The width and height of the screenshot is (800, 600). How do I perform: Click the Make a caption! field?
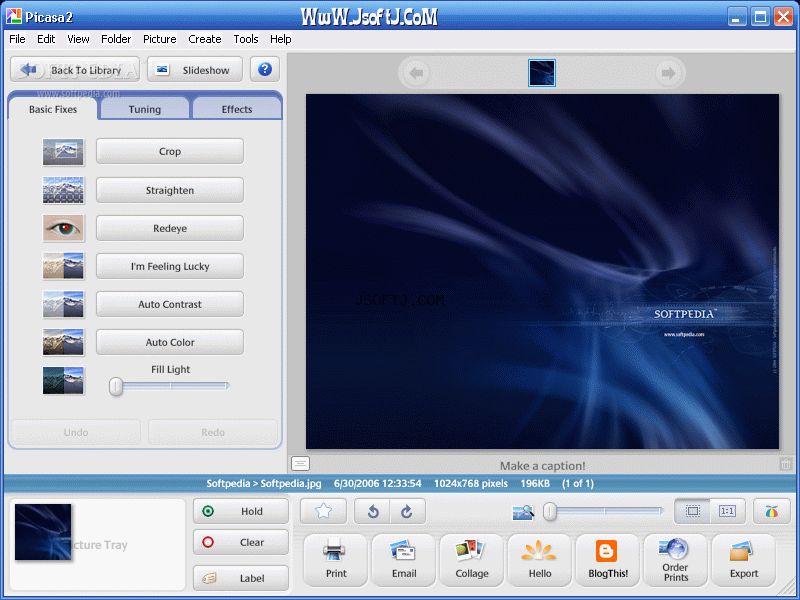coord(542,465)
